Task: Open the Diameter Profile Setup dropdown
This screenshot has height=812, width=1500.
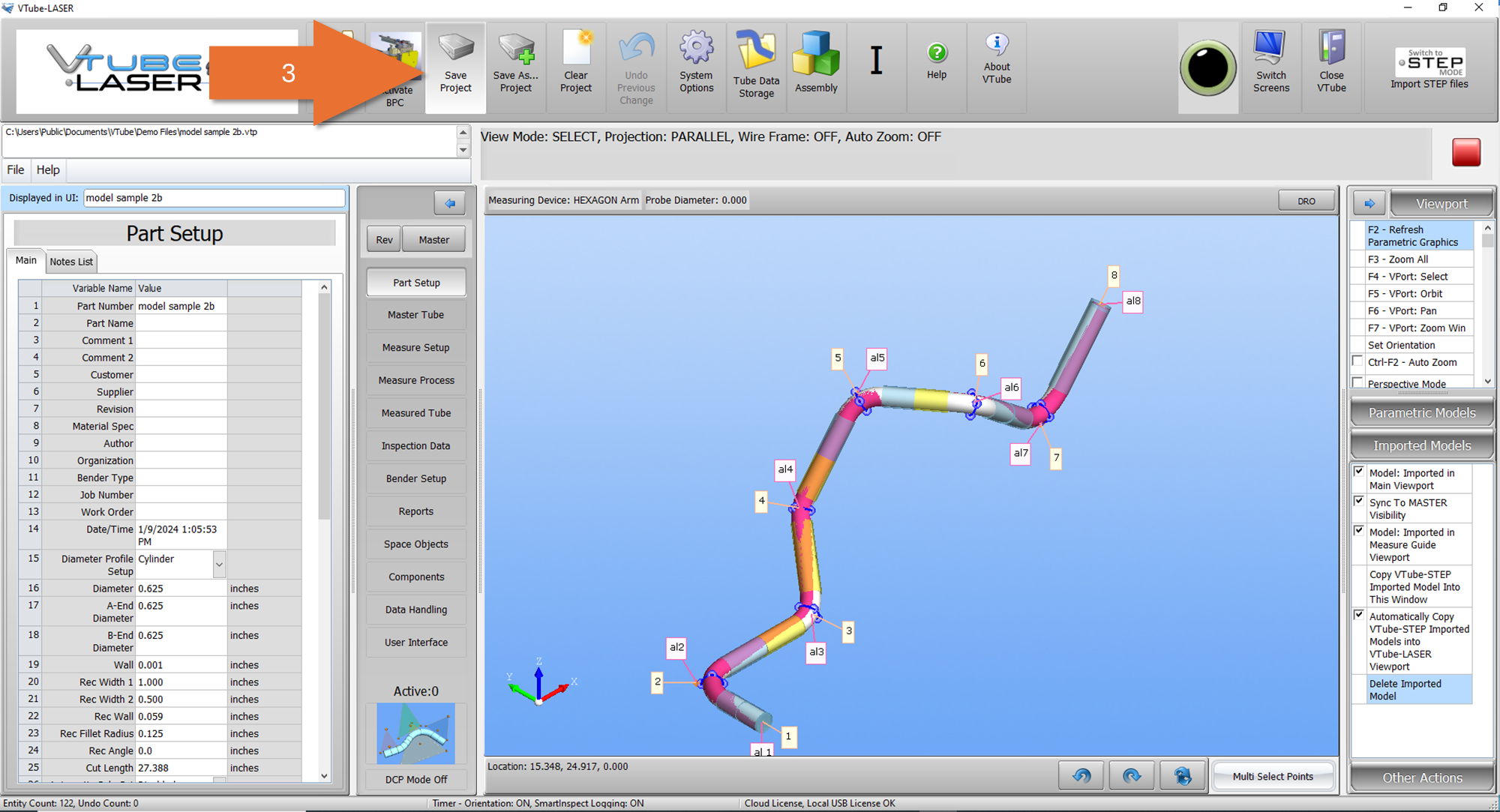Action: [x=219, y=564]
